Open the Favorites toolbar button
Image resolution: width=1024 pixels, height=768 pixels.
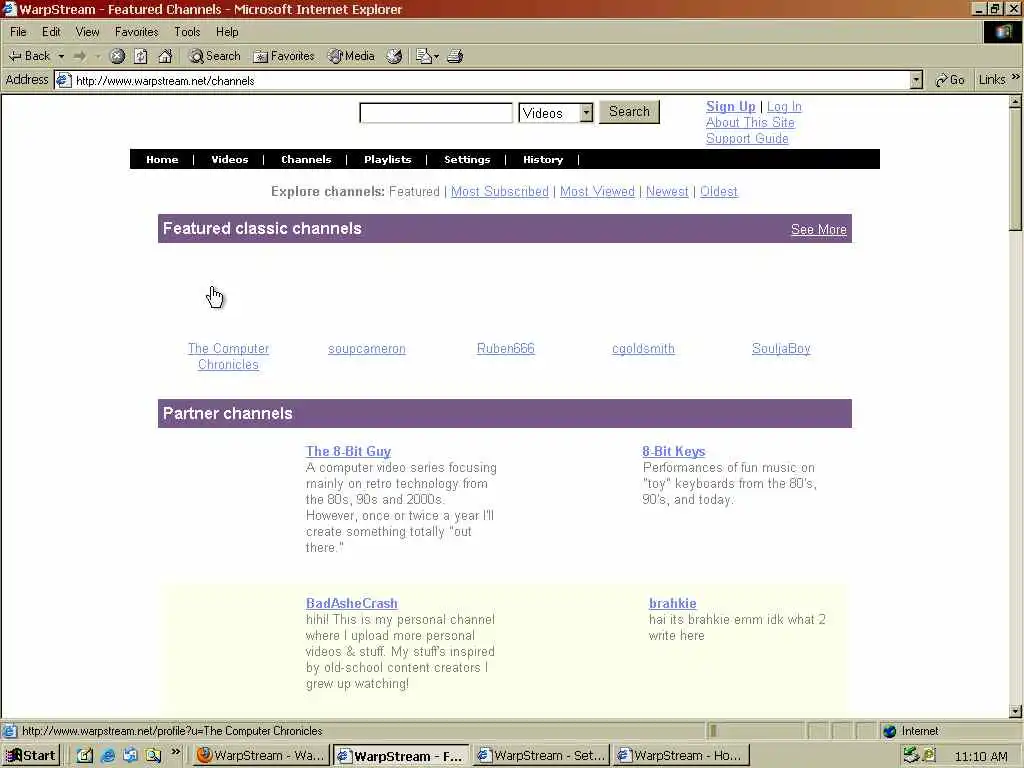coord(283,56)
